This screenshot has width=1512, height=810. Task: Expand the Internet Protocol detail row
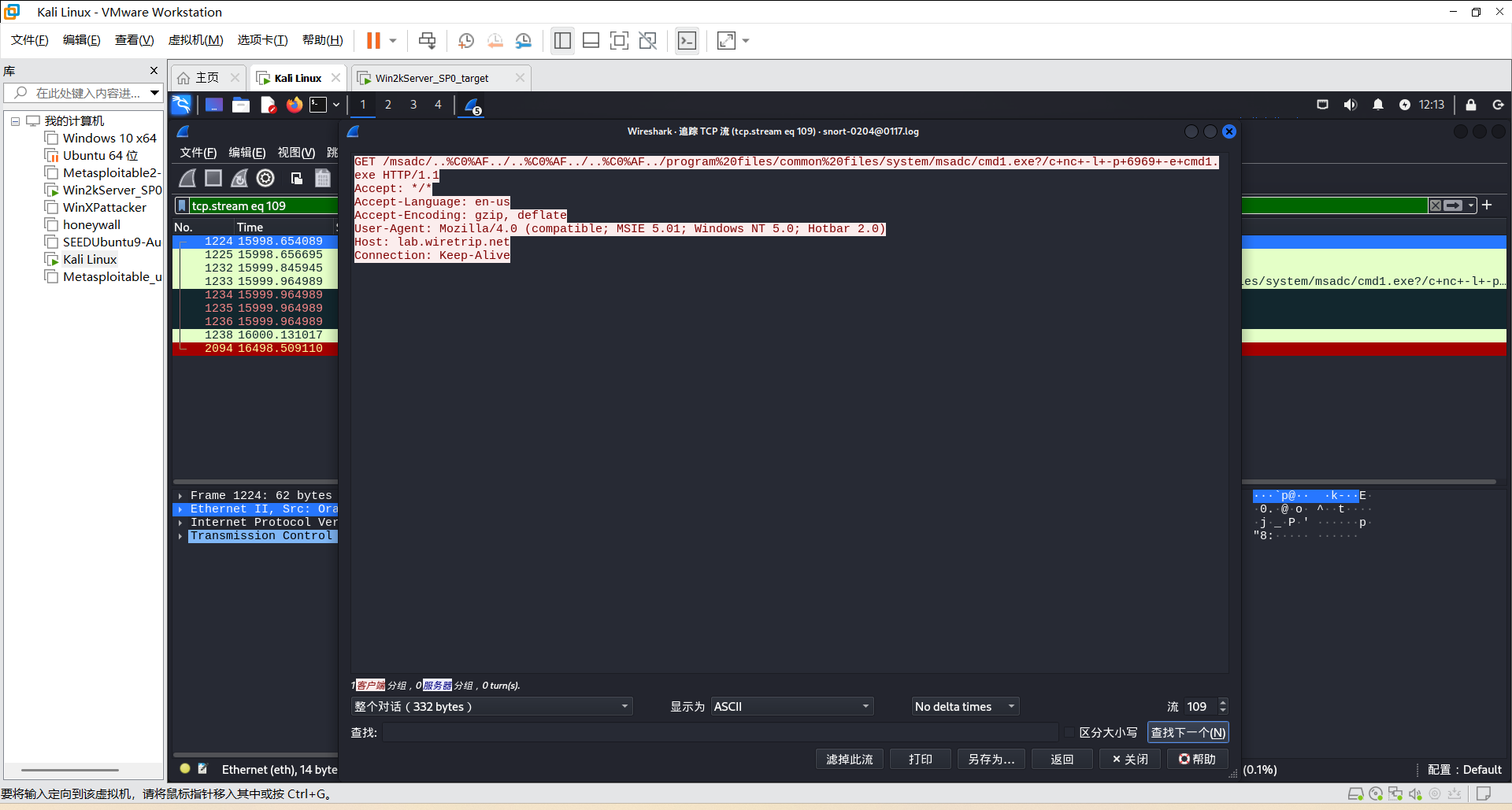(x=180, y=523)
